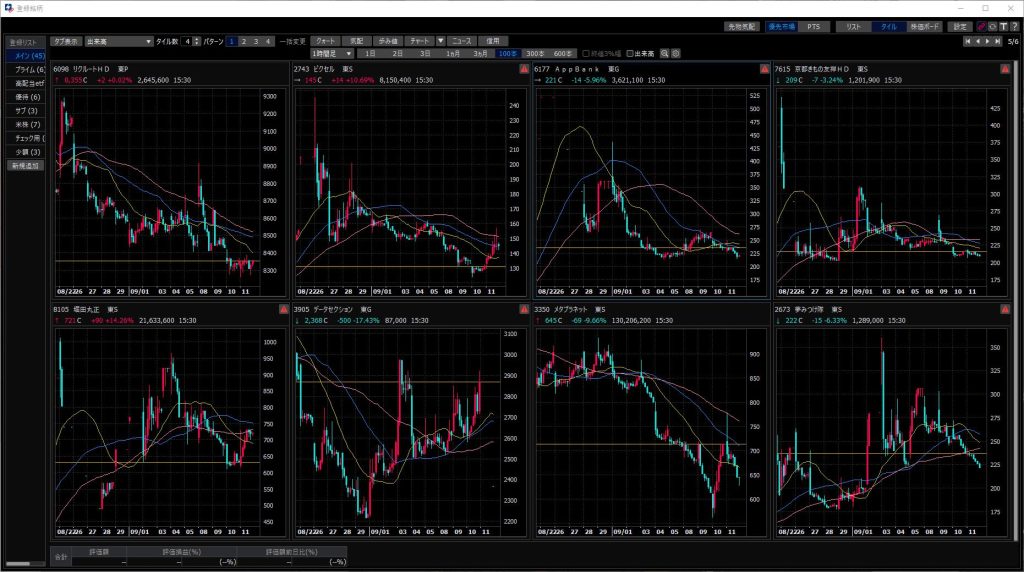Screen dimensions: 1024x572
Task: Click the magnifier zoom icon beside 出来高 checkbox
Action: point(665,52)
